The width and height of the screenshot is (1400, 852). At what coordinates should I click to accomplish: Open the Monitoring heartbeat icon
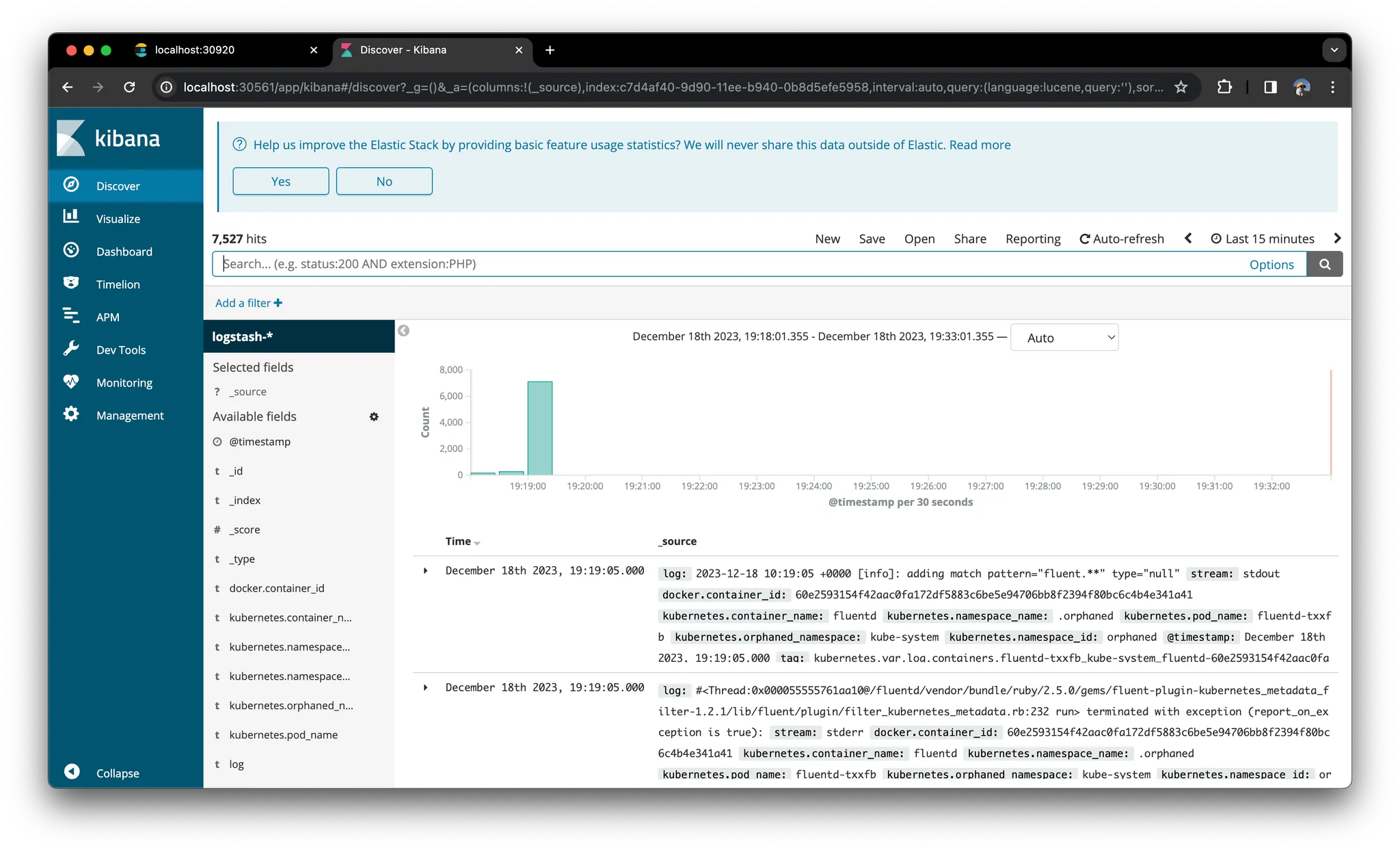(71, 382)
